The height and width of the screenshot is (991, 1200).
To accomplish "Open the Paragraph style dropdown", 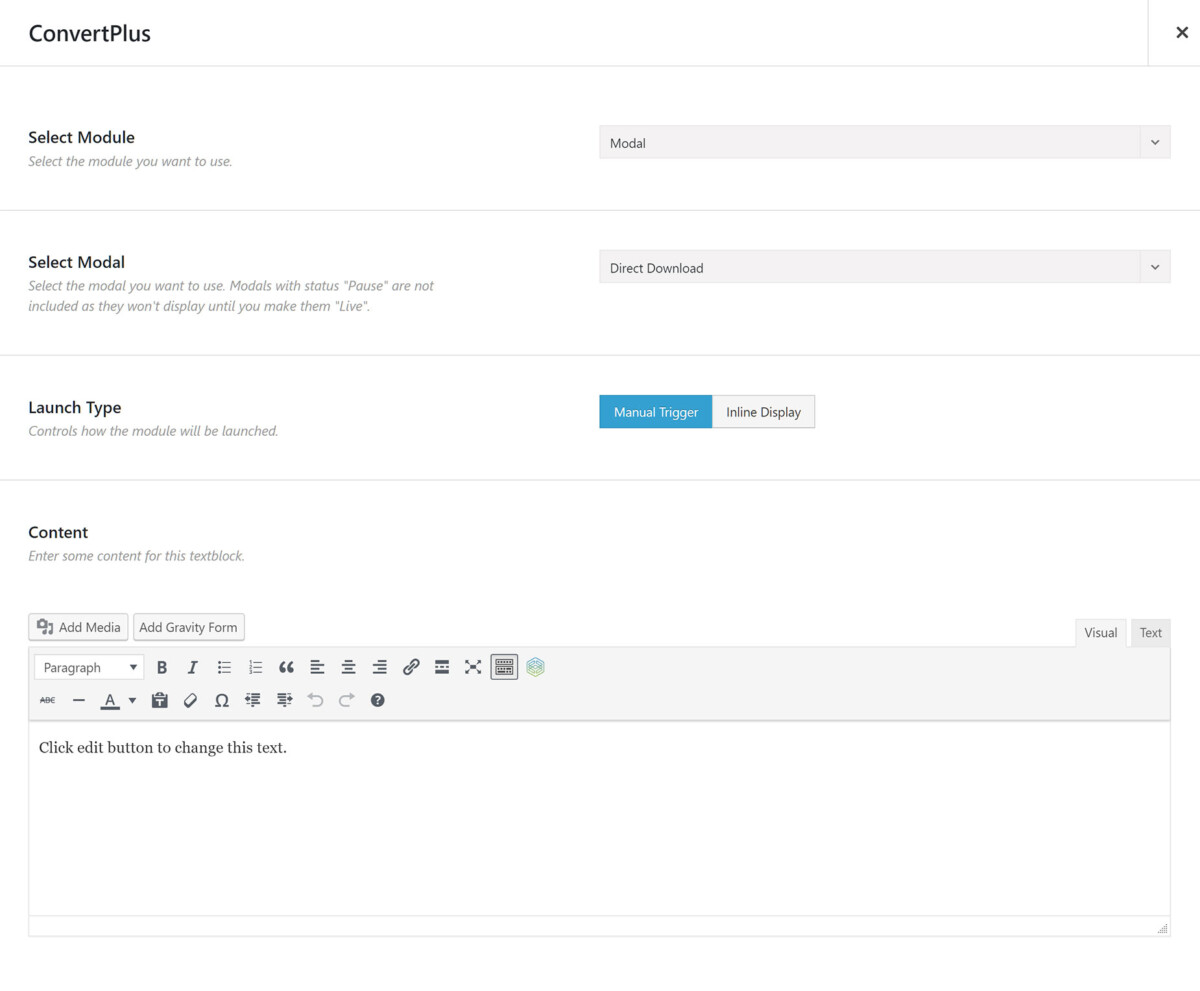I will [x=88, y=667].
